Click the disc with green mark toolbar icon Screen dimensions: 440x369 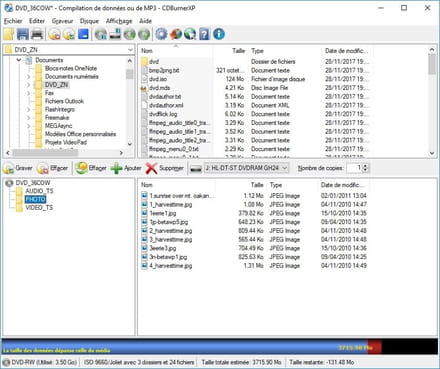point(69,34)
